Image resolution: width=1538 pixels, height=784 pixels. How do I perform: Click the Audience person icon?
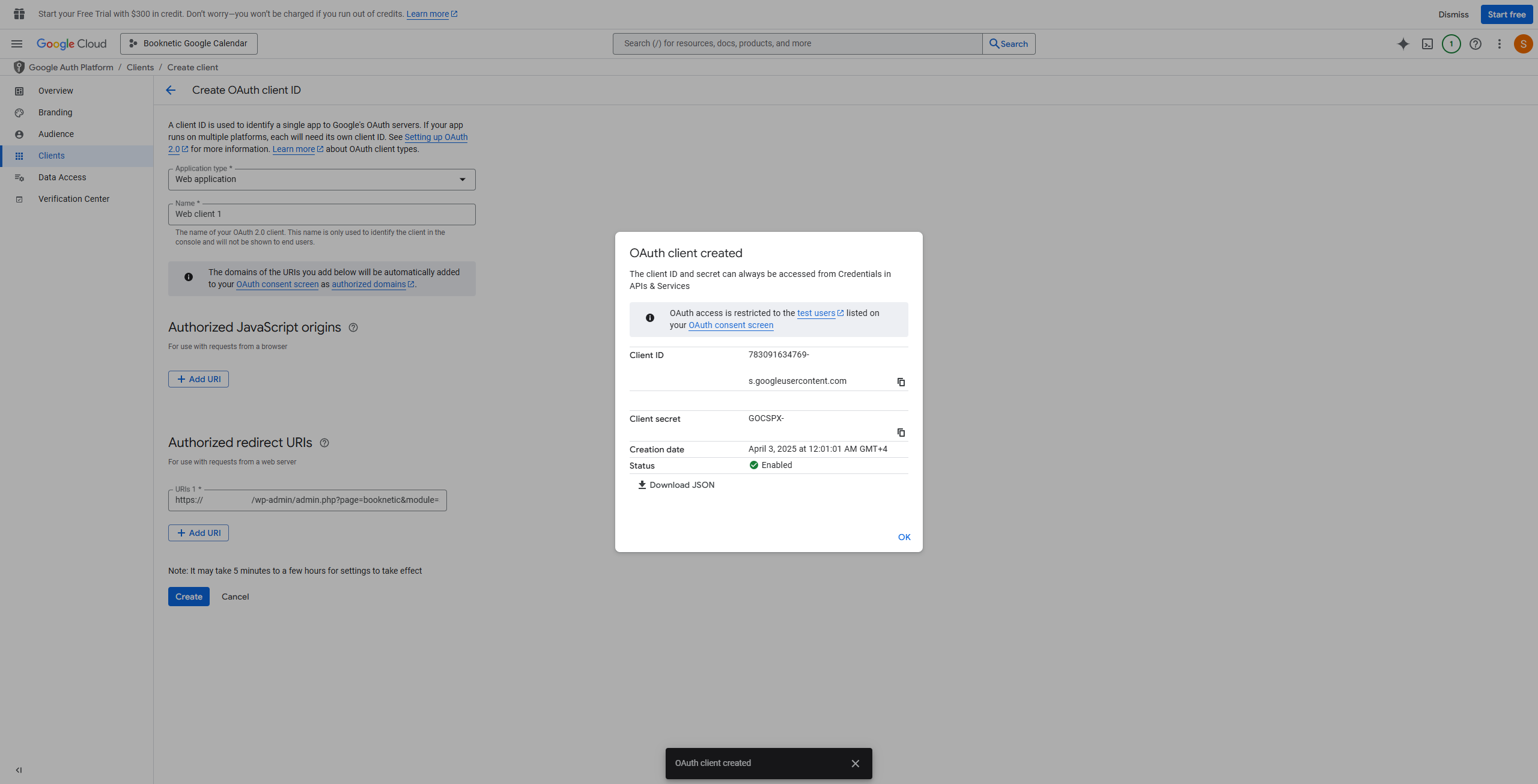coord(19,135)
